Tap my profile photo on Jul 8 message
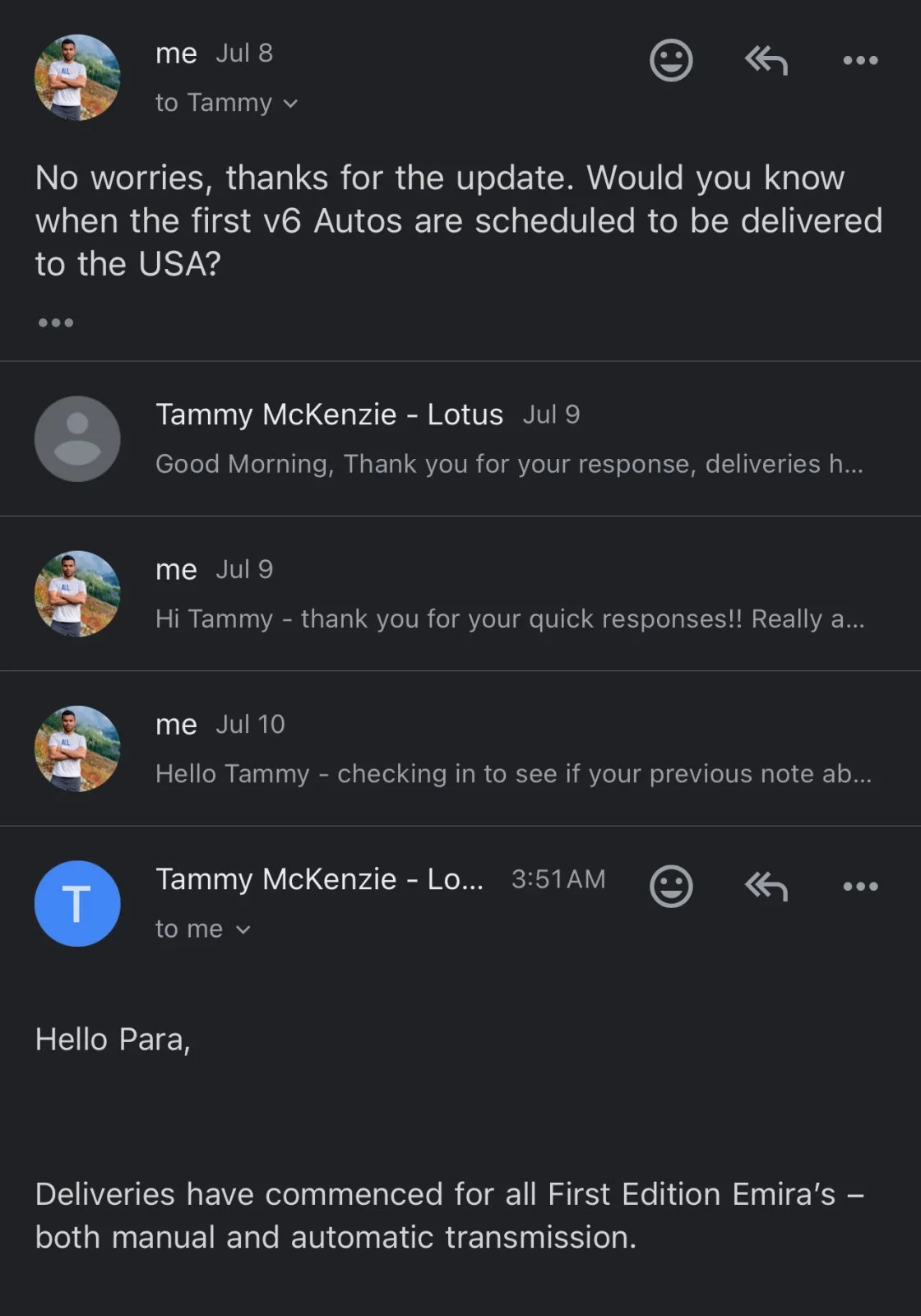Viewport: 921px width, 1316px height. [77, 77]
